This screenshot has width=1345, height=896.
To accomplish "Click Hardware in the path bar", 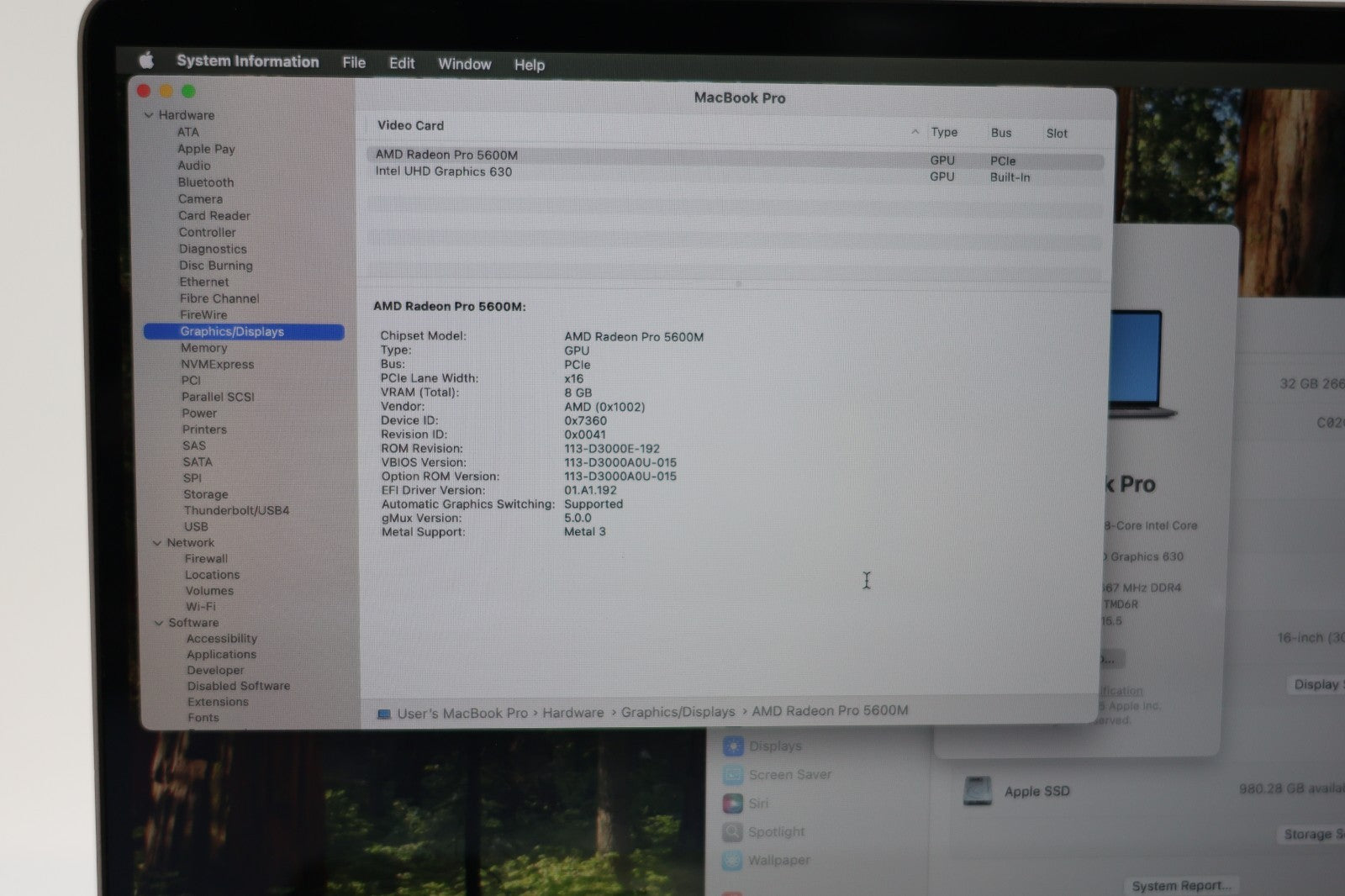I will click(573, 713).
